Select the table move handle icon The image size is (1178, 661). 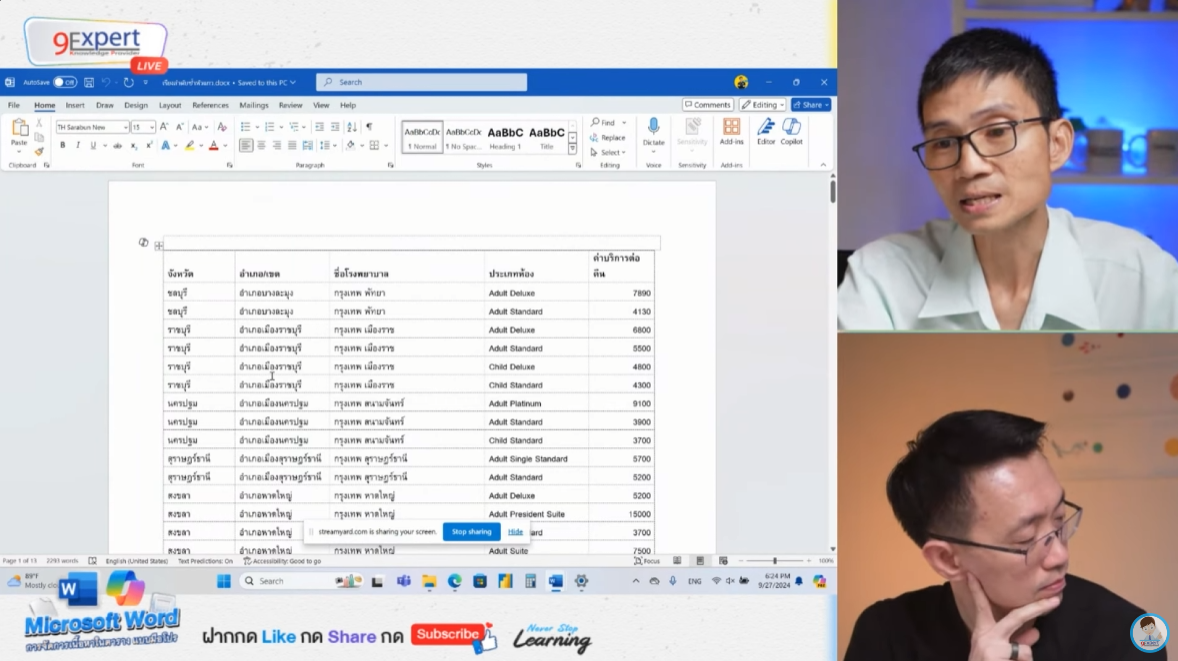[158, 245]
